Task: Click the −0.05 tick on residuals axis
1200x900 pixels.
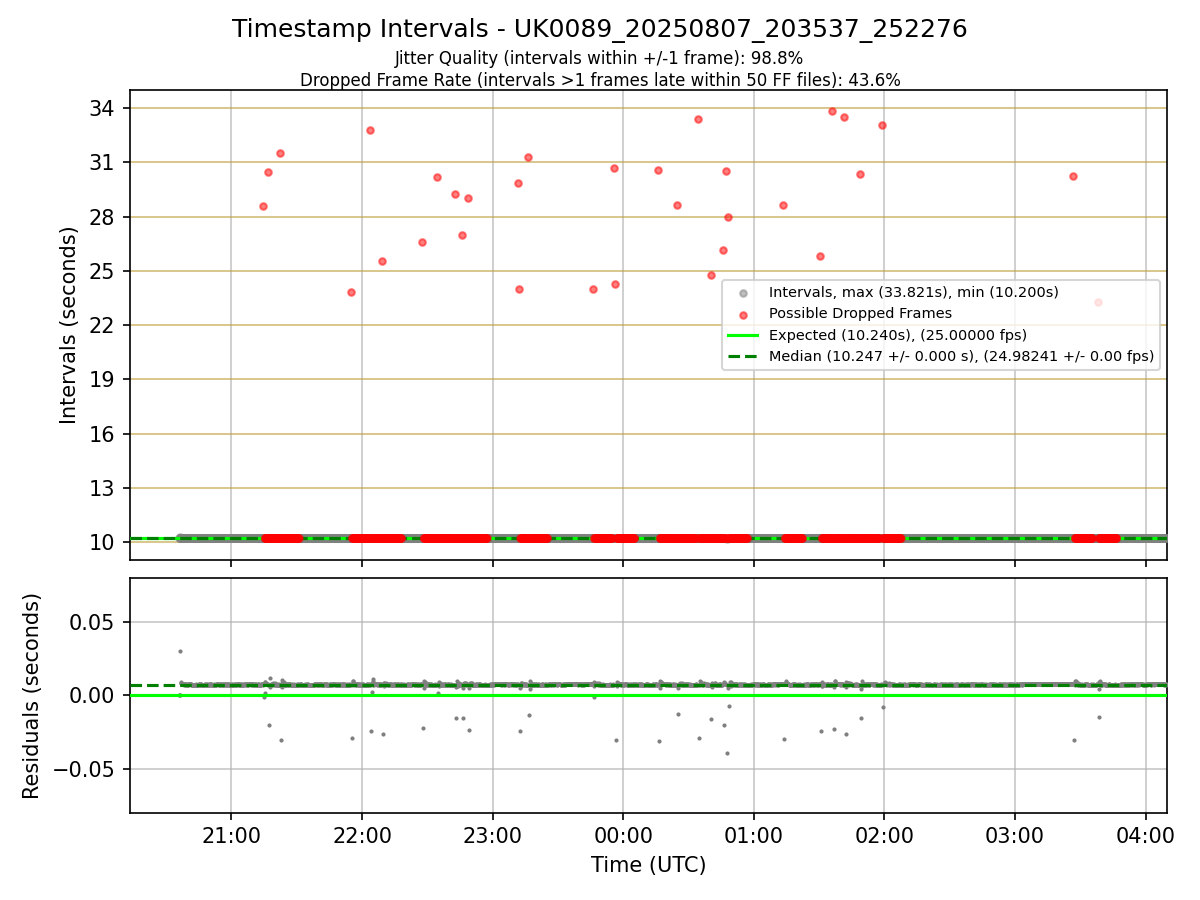Action: point(86,769)
